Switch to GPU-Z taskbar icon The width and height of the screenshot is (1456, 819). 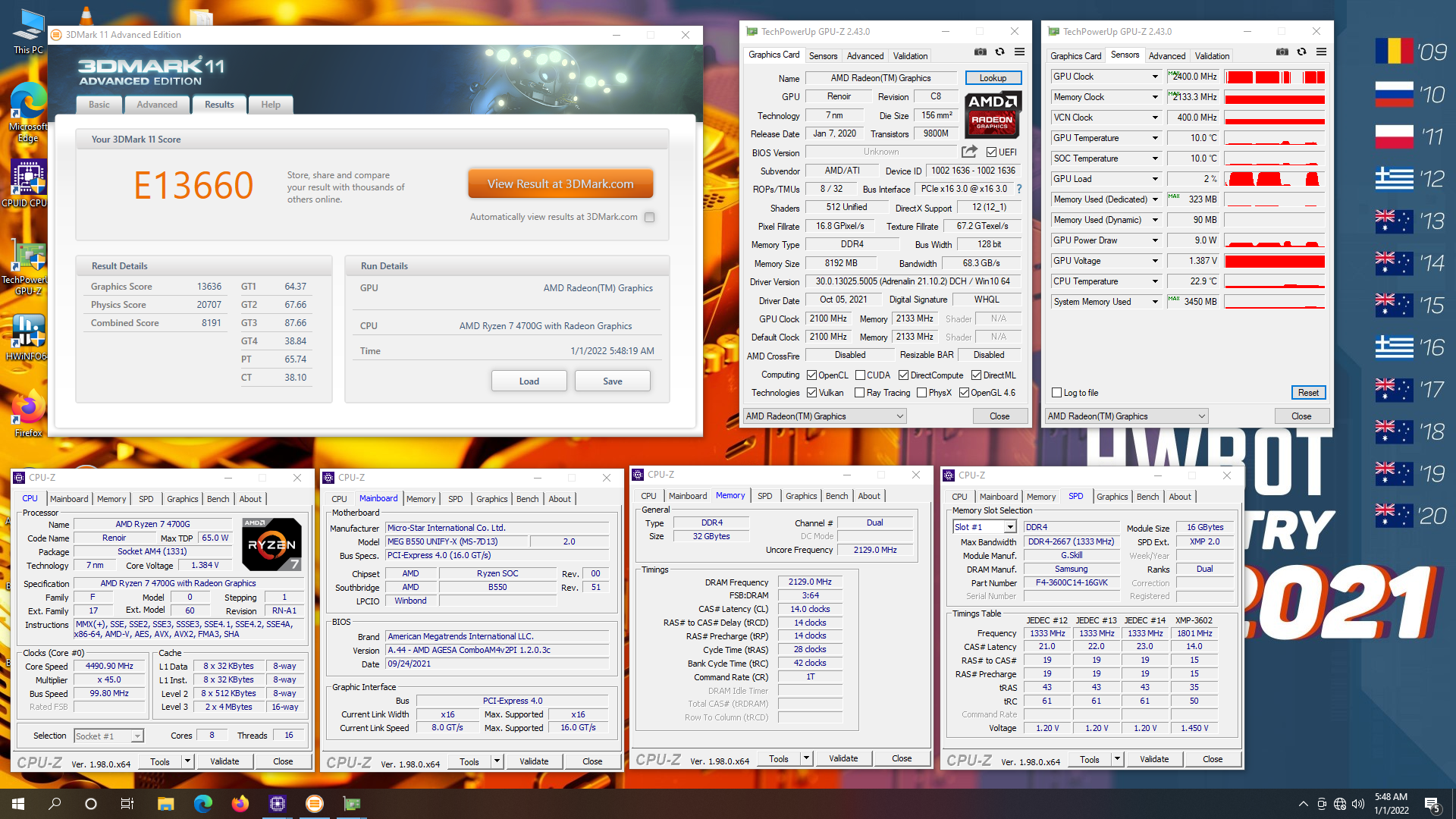[351, 803]
